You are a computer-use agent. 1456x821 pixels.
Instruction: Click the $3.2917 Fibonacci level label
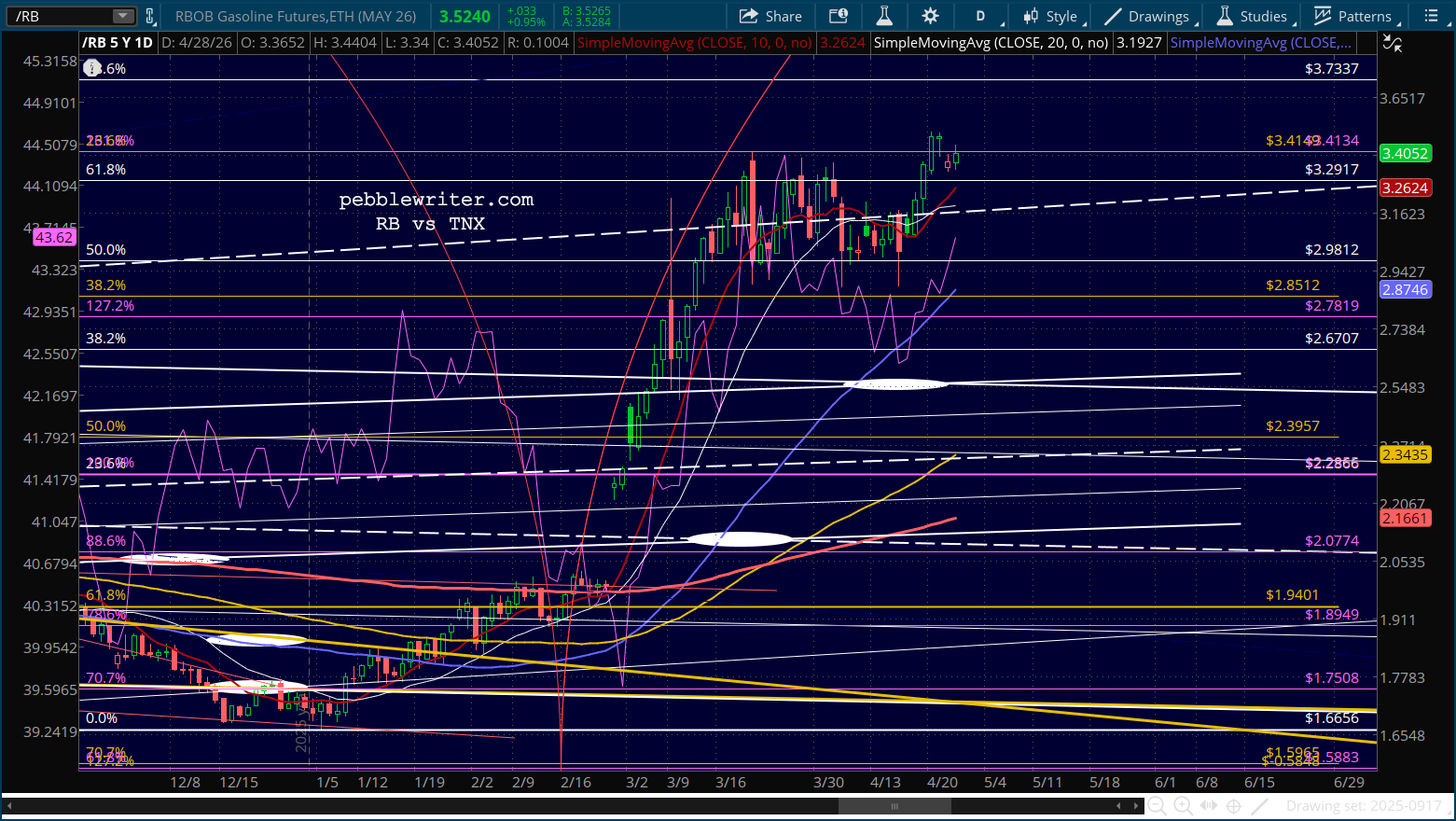[x=1332, y=169]
